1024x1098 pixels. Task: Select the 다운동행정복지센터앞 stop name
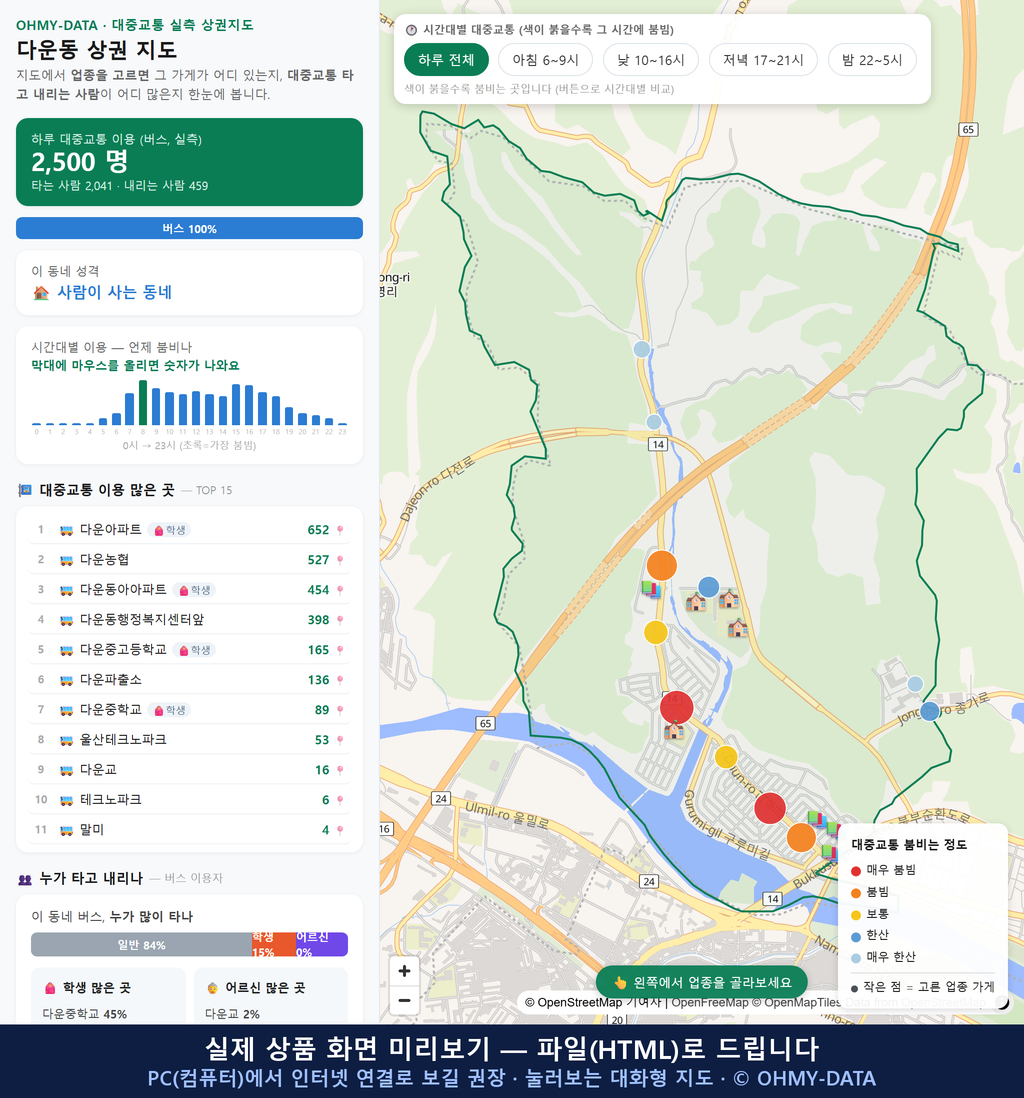[x=142, y=620]
